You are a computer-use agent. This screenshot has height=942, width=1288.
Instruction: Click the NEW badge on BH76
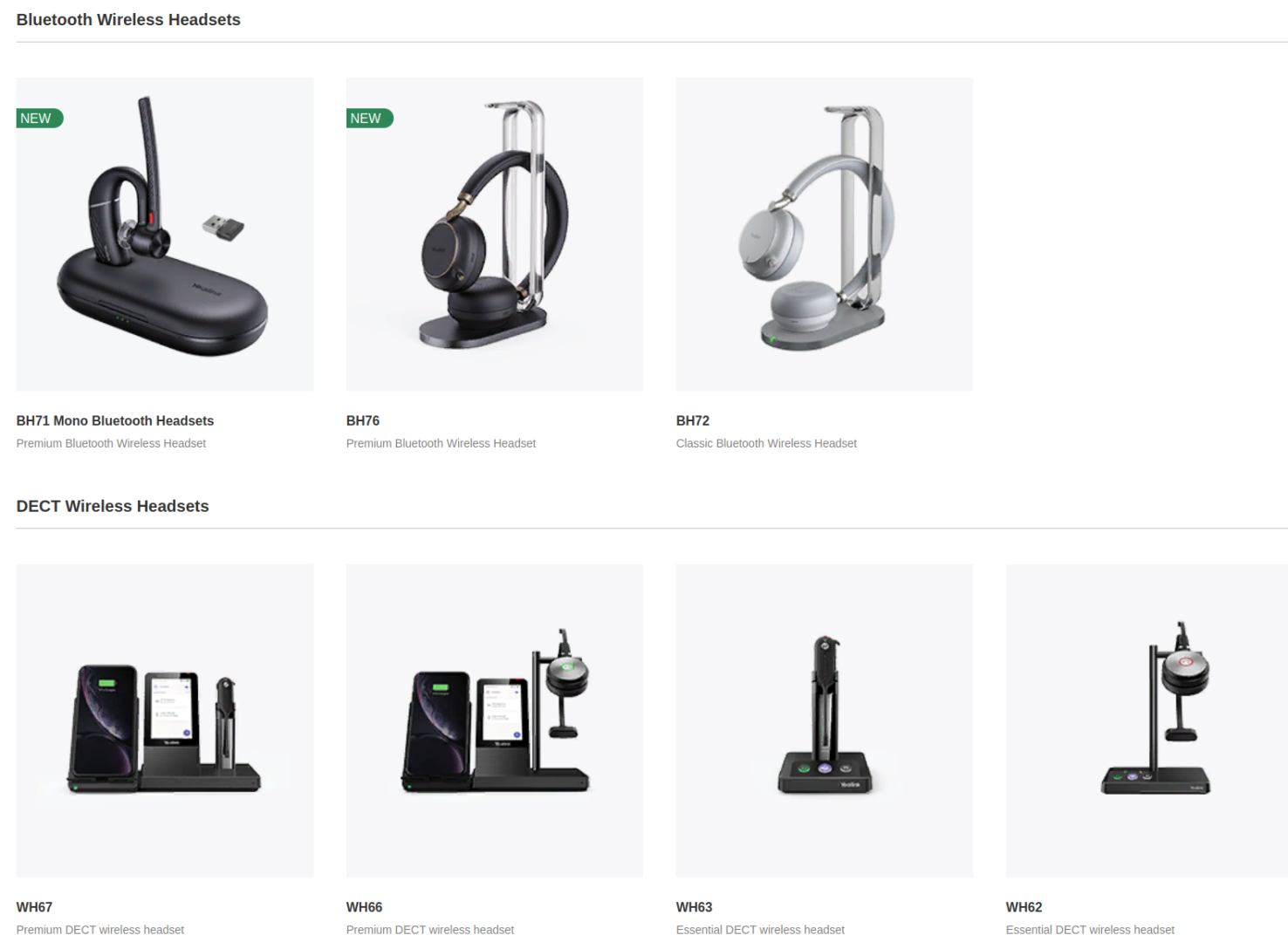click(x=369, y=118)
